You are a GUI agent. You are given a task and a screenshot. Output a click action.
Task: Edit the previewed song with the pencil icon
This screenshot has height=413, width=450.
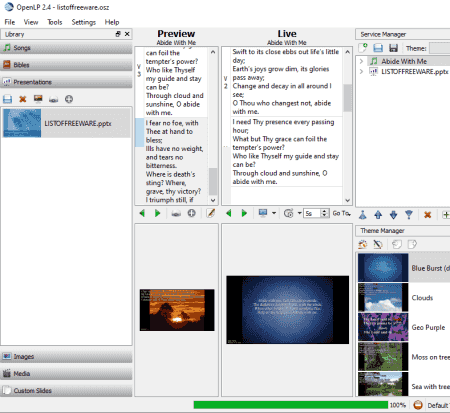point(210,213)
